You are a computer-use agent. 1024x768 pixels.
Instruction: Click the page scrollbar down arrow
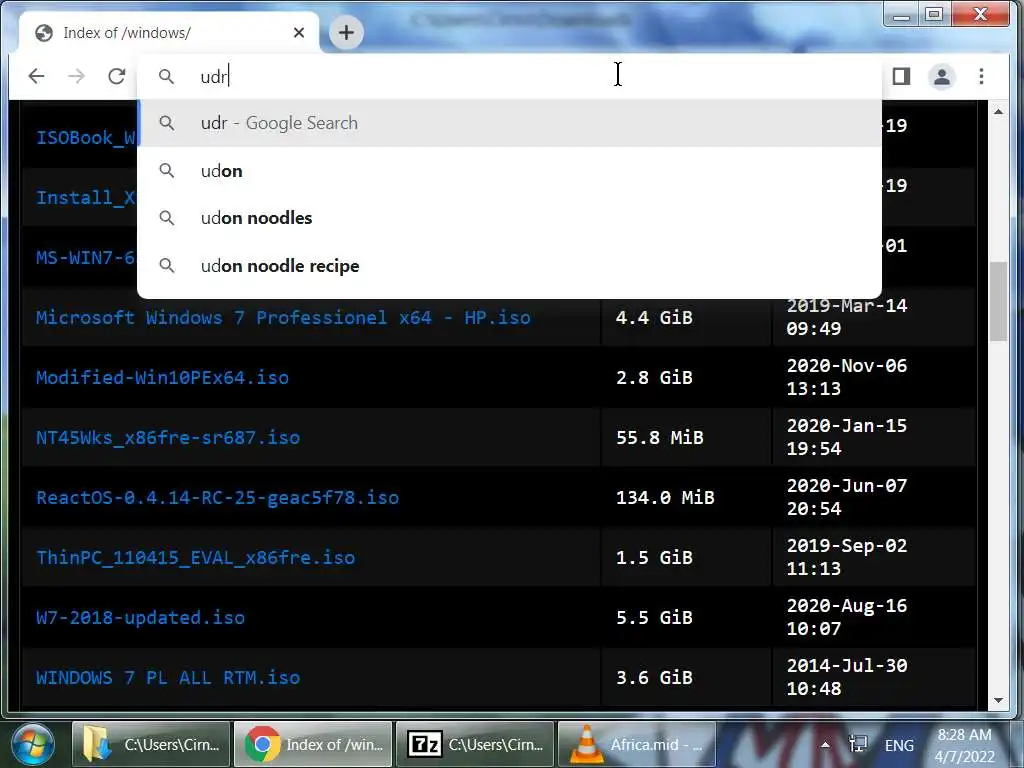tap(998, 700)
